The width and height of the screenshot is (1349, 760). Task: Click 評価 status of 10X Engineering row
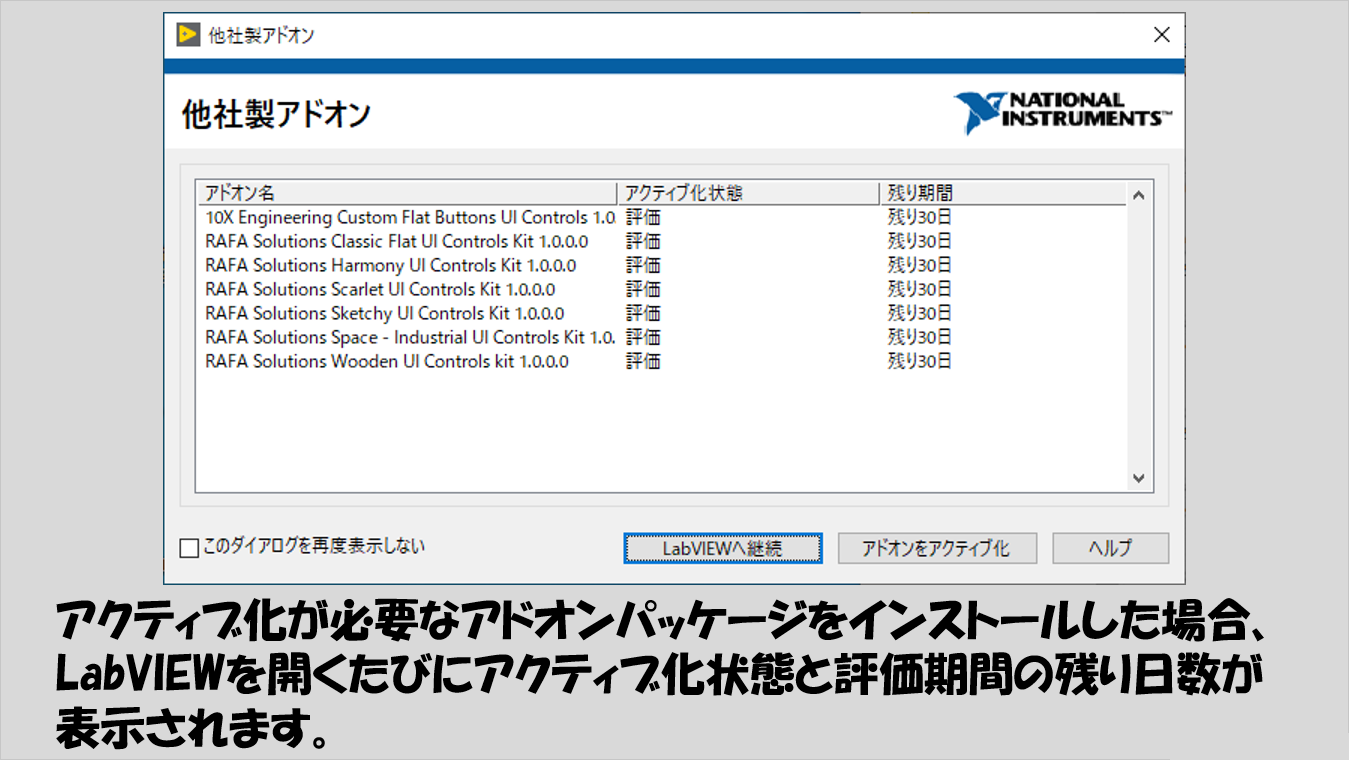point(643,217)
